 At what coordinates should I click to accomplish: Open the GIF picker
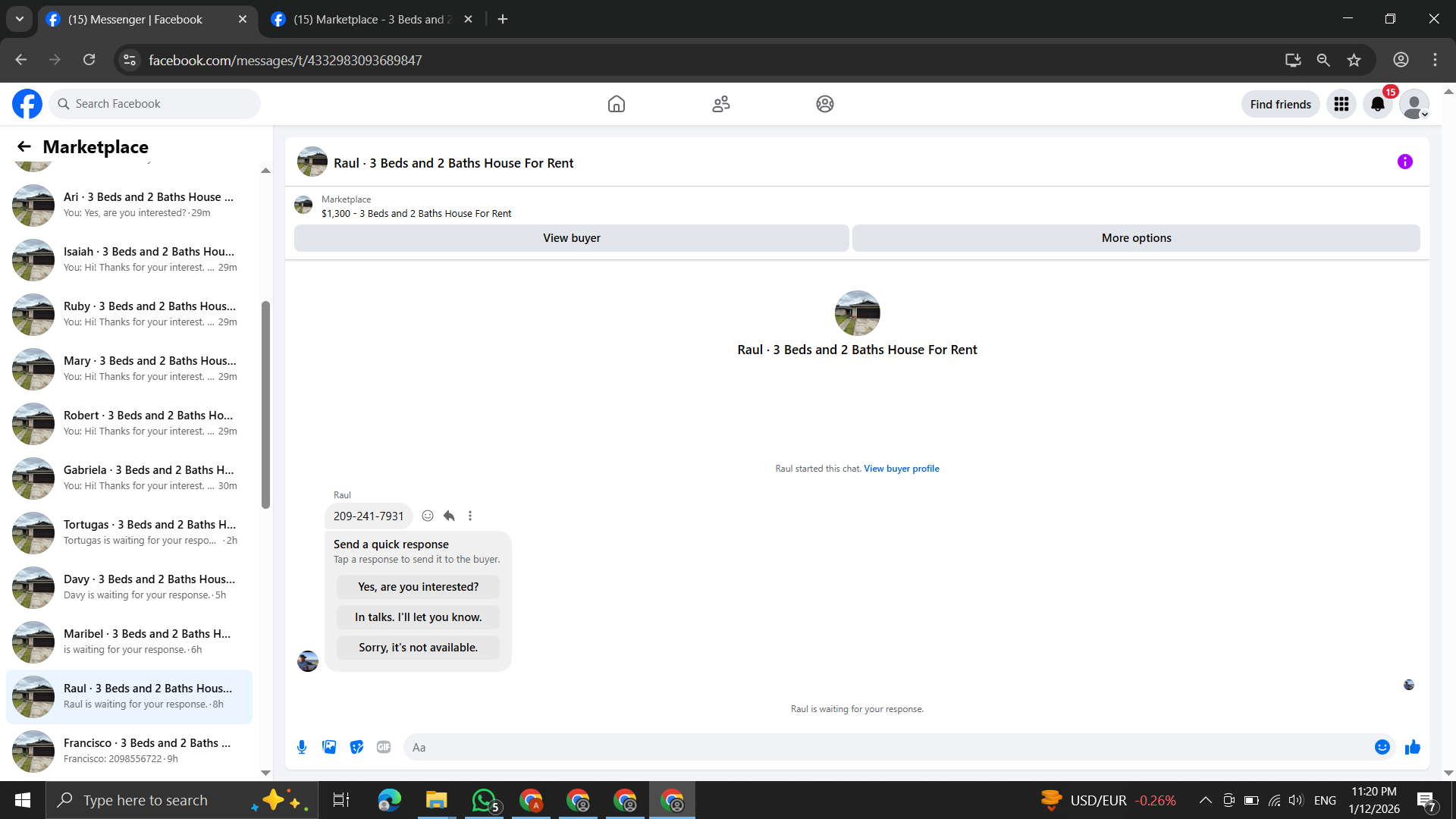click(x=384, y=747)
